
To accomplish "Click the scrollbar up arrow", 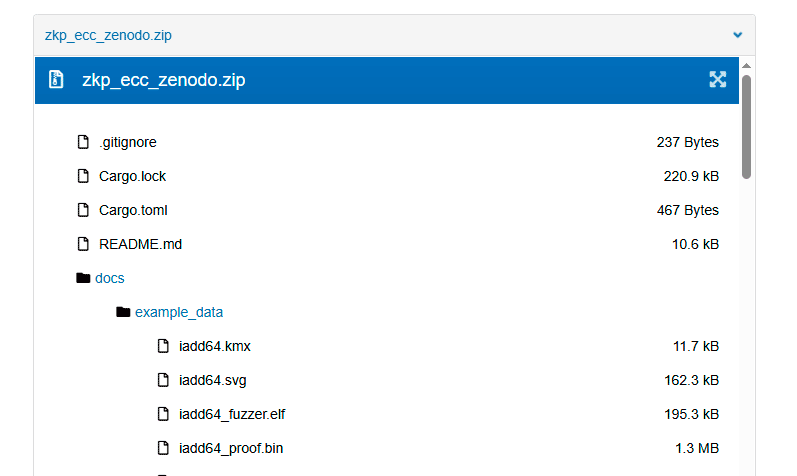I will point(746,66).
